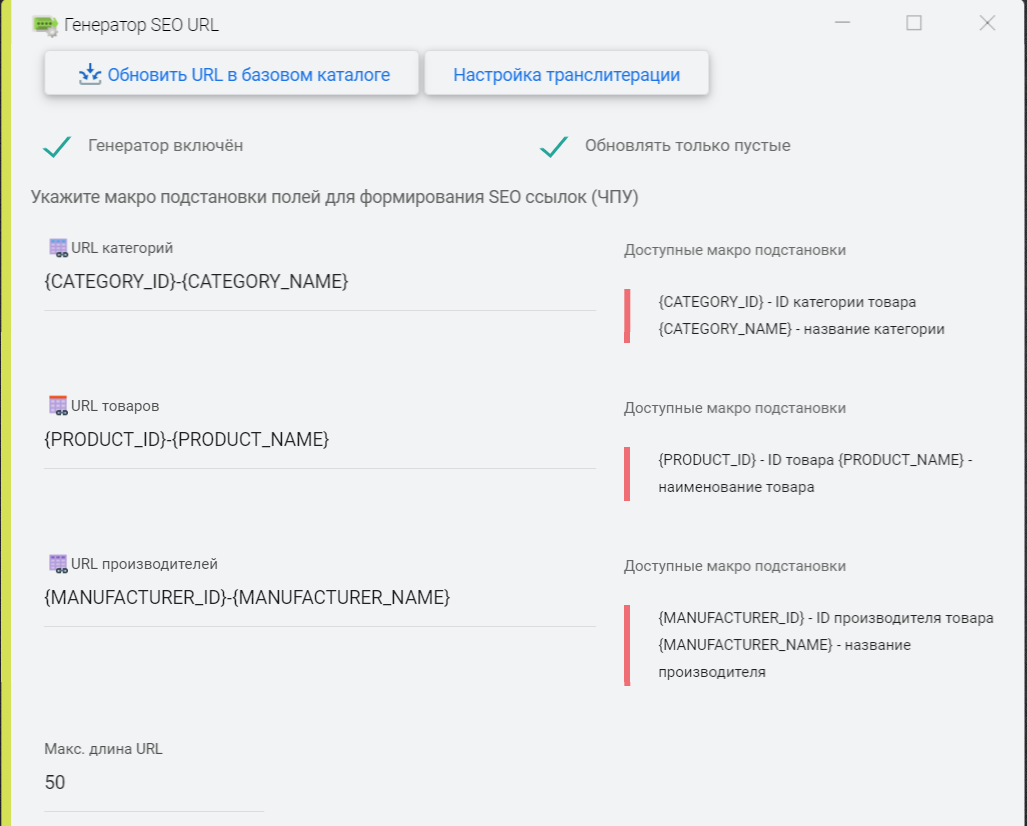Click the download icon on update URL button
This screenshot has width=1027, height=826.
pos(90,75)
